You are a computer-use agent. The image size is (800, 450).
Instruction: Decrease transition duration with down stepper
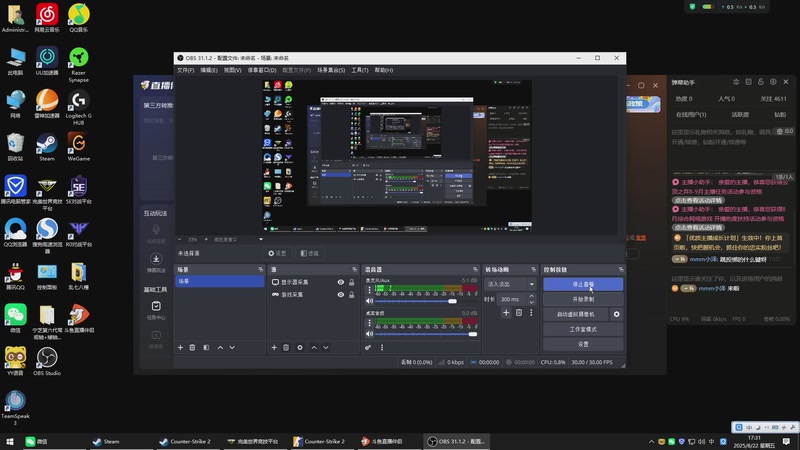click(x=532, y=302)
